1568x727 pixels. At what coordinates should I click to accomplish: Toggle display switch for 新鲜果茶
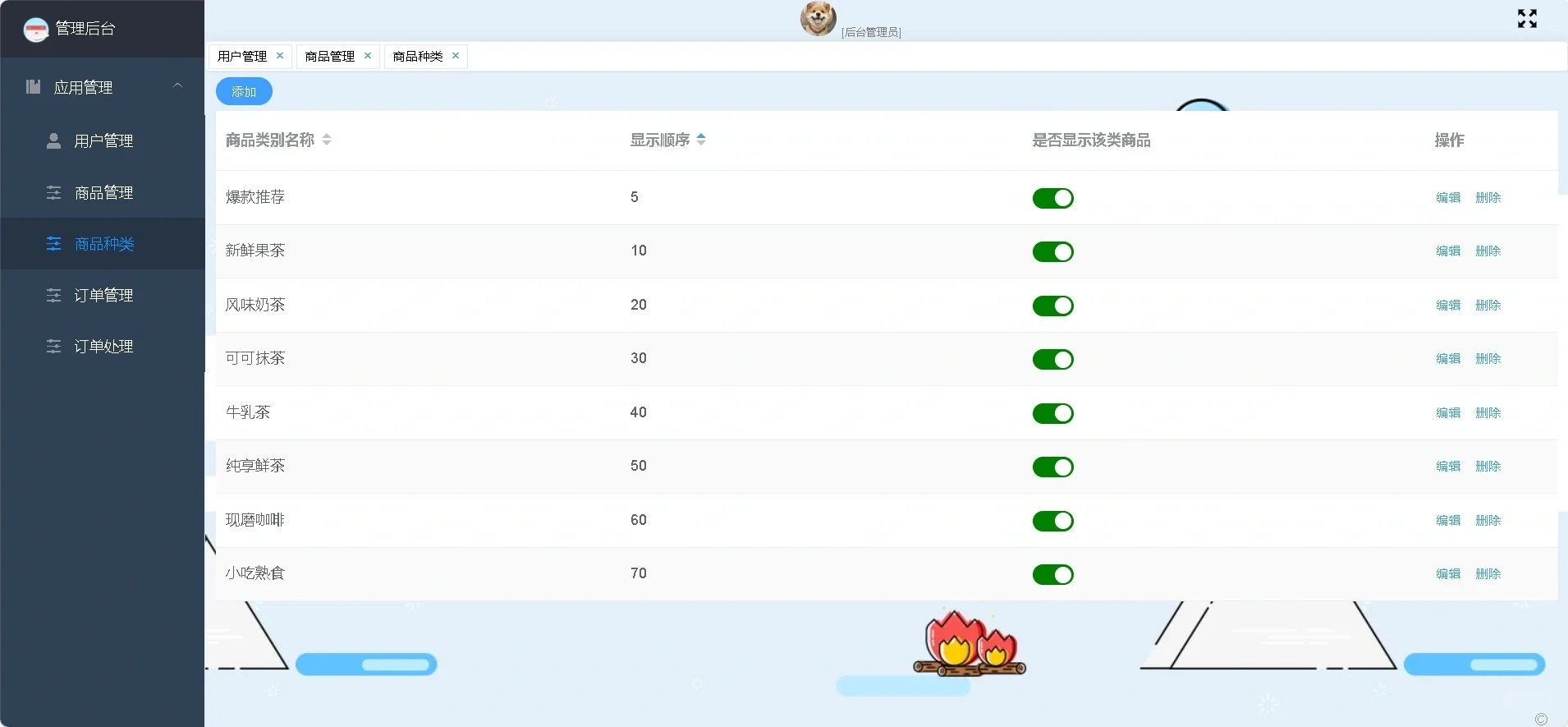tap(1052, 251)
